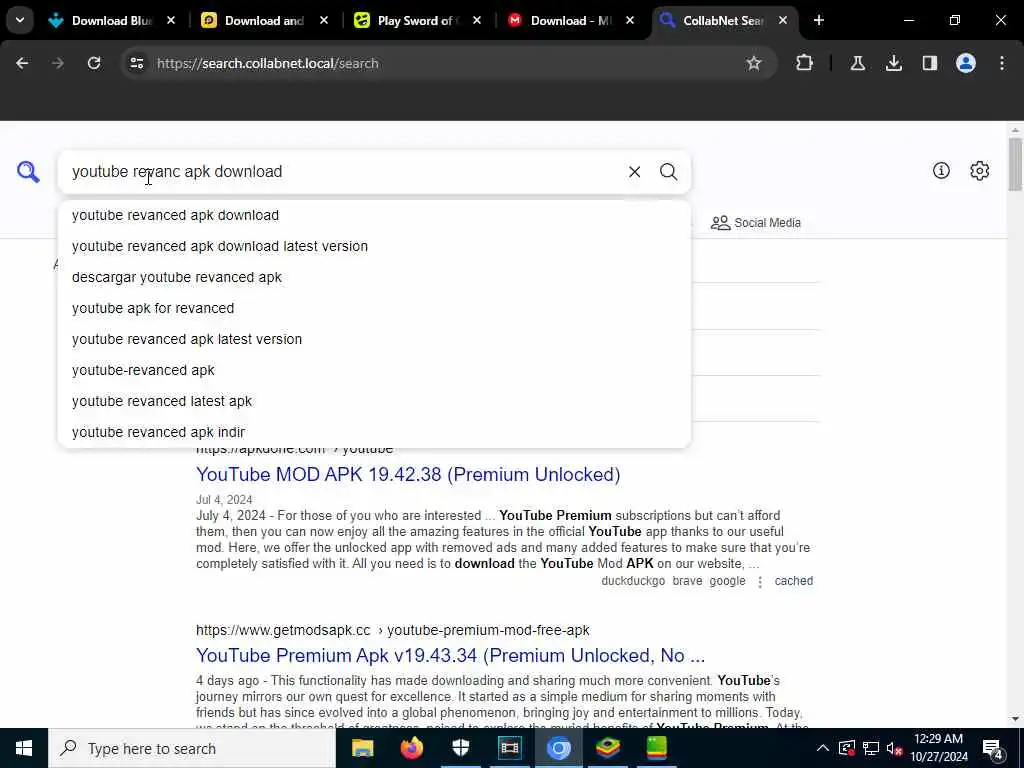1024x768 pixels.
Task: Open Firefox from the taskbar
Action: (x=411, y=748)
